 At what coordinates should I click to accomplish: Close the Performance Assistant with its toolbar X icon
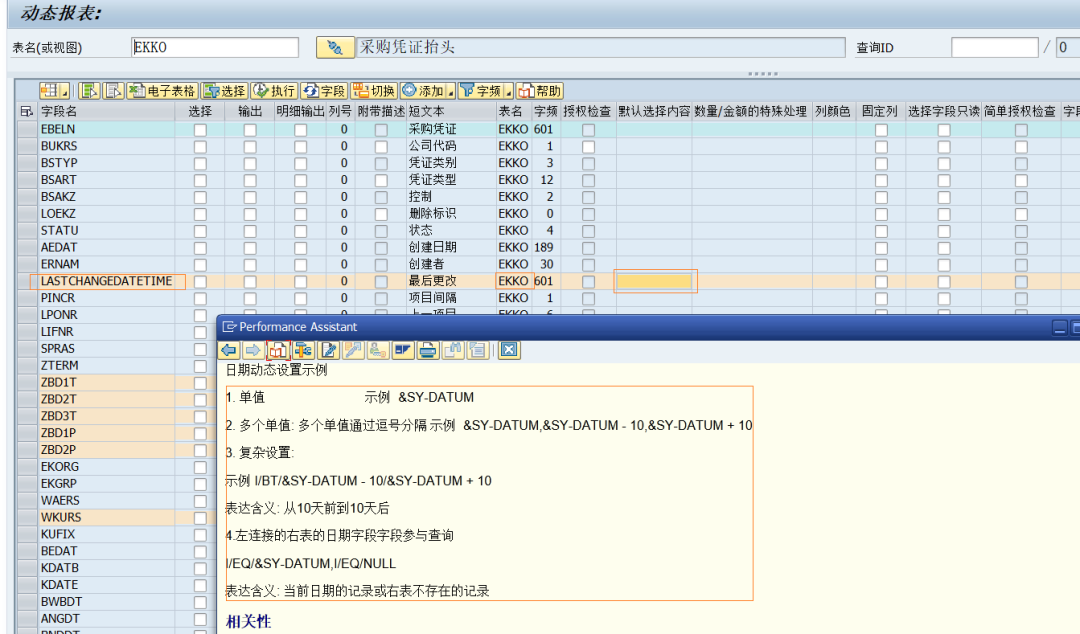point(509,350)
